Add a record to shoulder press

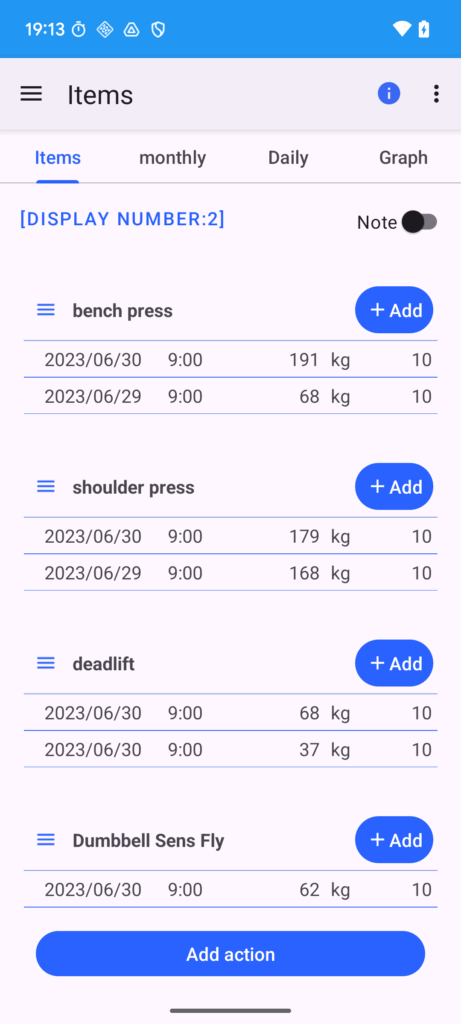point(394,487)
